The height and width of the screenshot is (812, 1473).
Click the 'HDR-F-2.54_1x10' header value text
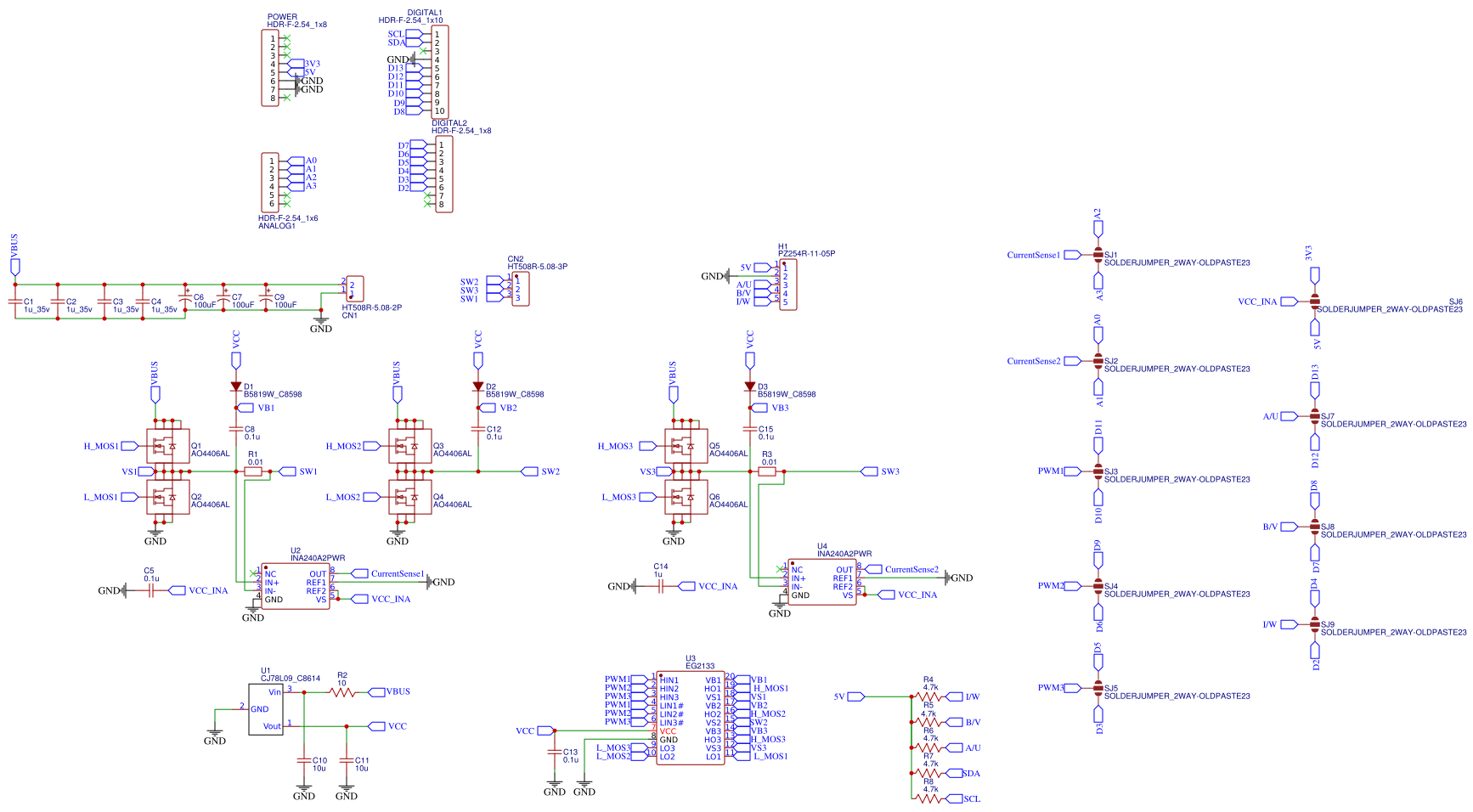(411, 20)
